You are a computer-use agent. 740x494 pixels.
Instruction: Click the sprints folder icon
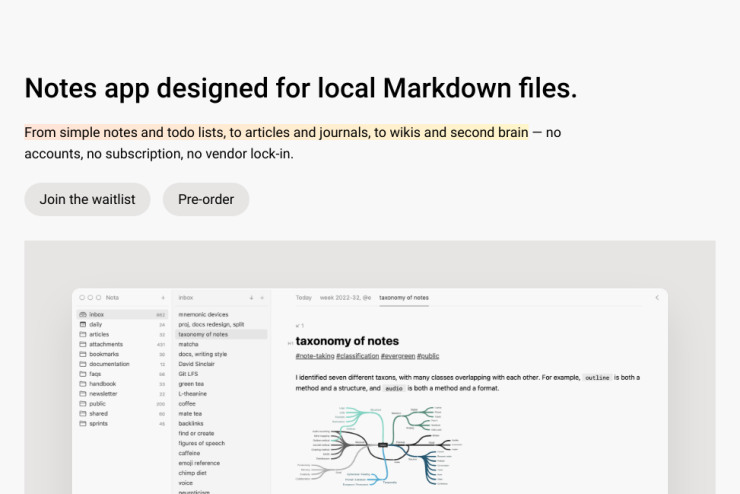83,423
